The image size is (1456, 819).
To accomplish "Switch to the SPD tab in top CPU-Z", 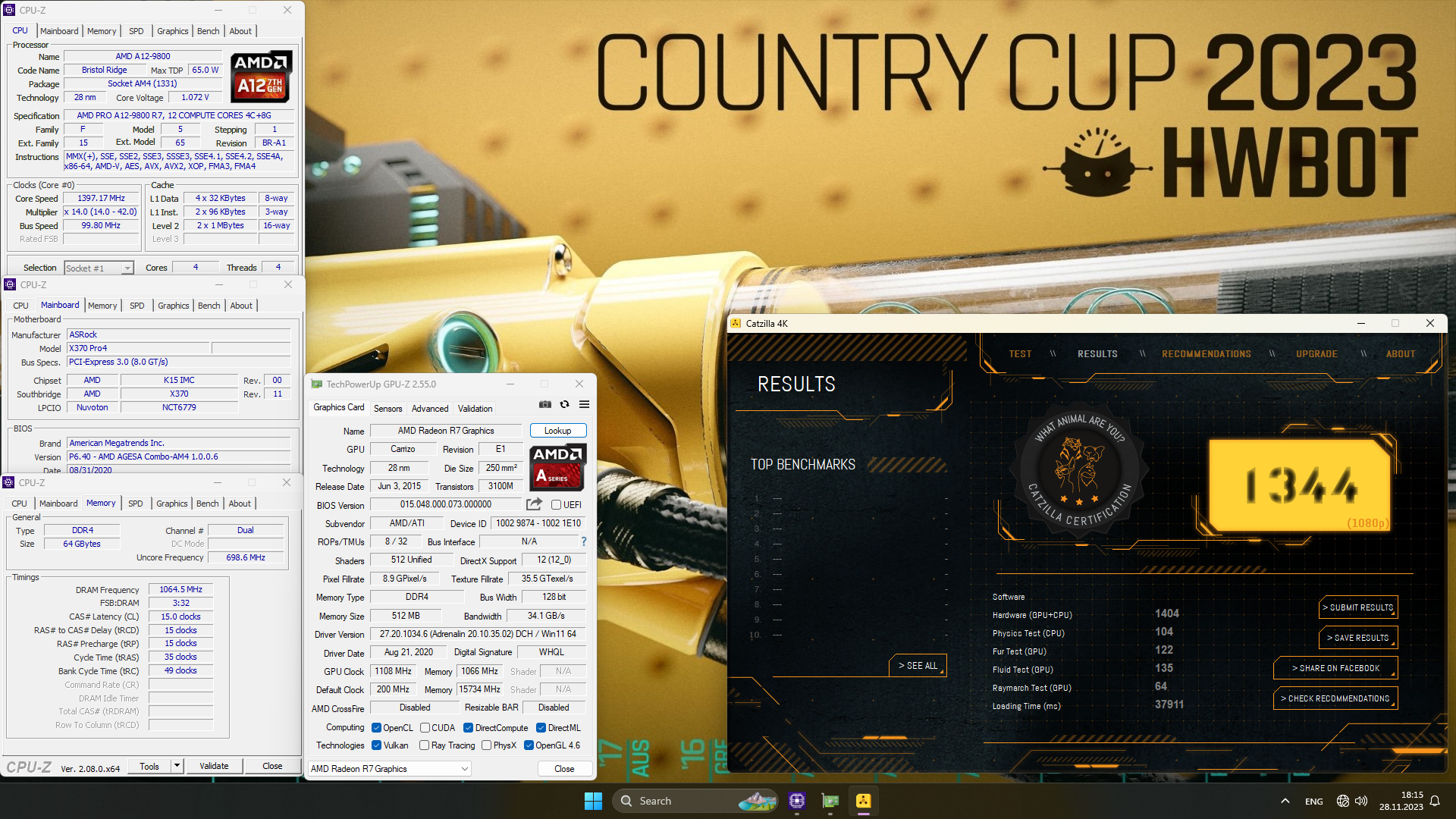I will (x=136, y=31).
